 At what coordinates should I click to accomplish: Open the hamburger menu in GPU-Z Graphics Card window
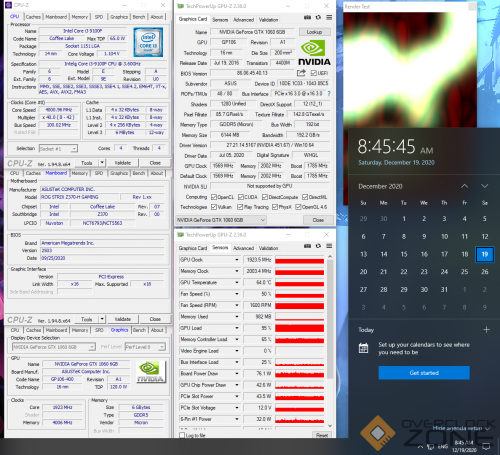pos(329,18)
